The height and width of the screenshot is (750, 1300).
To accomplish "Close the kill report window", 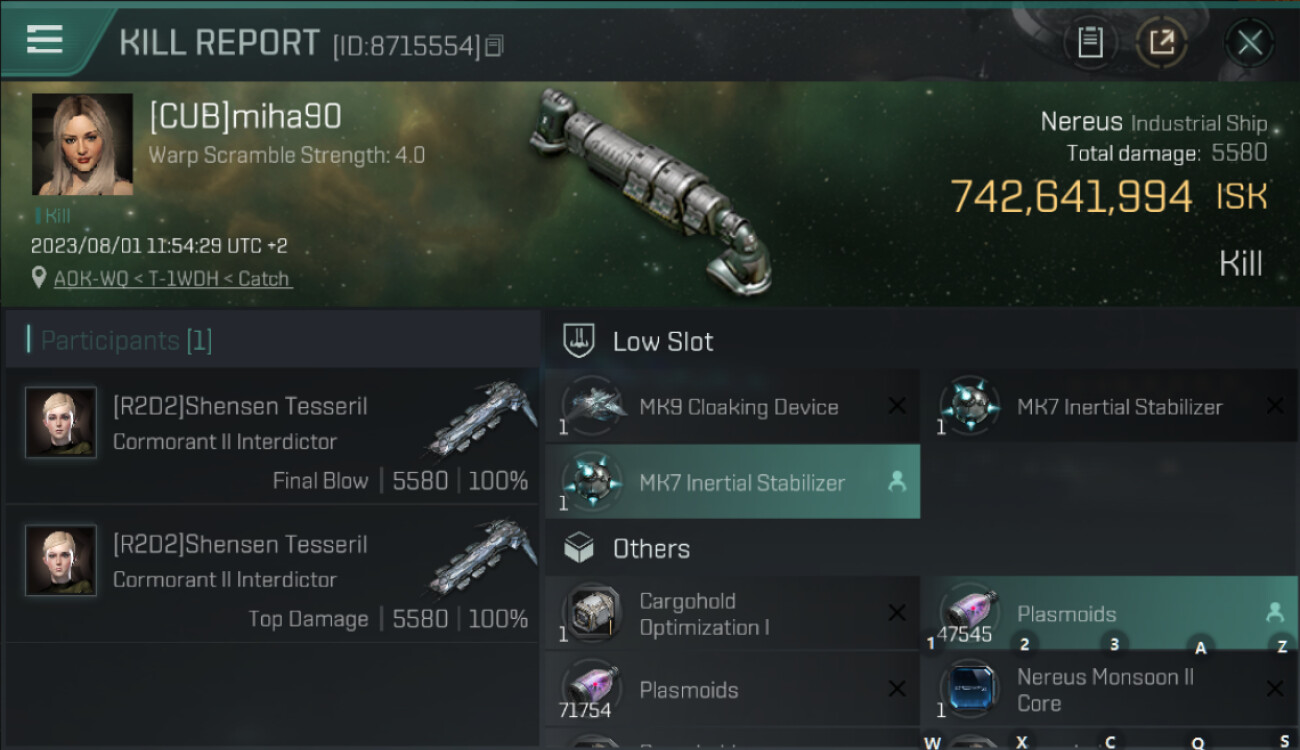I will click(x=1249, y=42).
